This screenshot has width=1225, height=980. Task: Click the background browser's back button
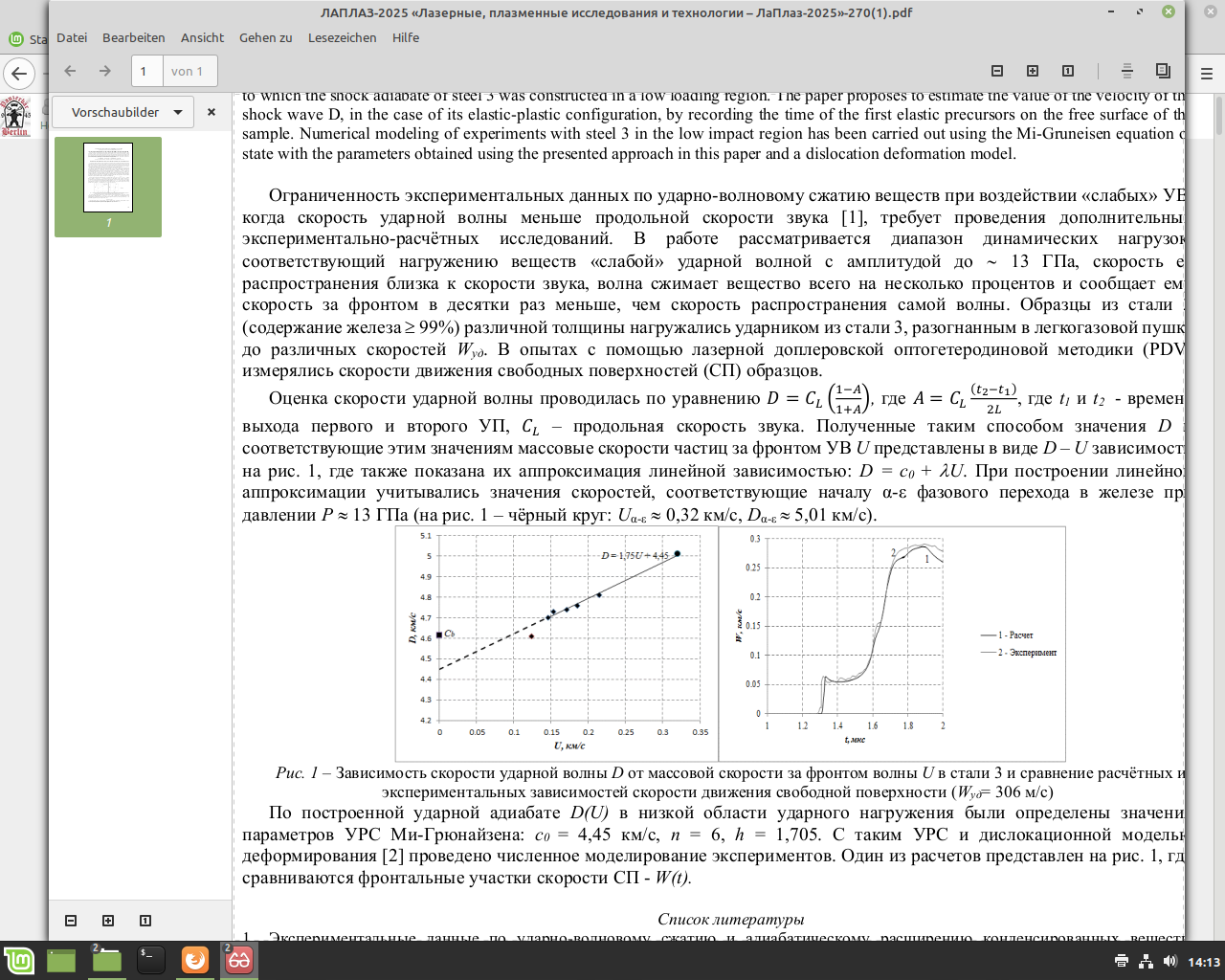point(19,74)
